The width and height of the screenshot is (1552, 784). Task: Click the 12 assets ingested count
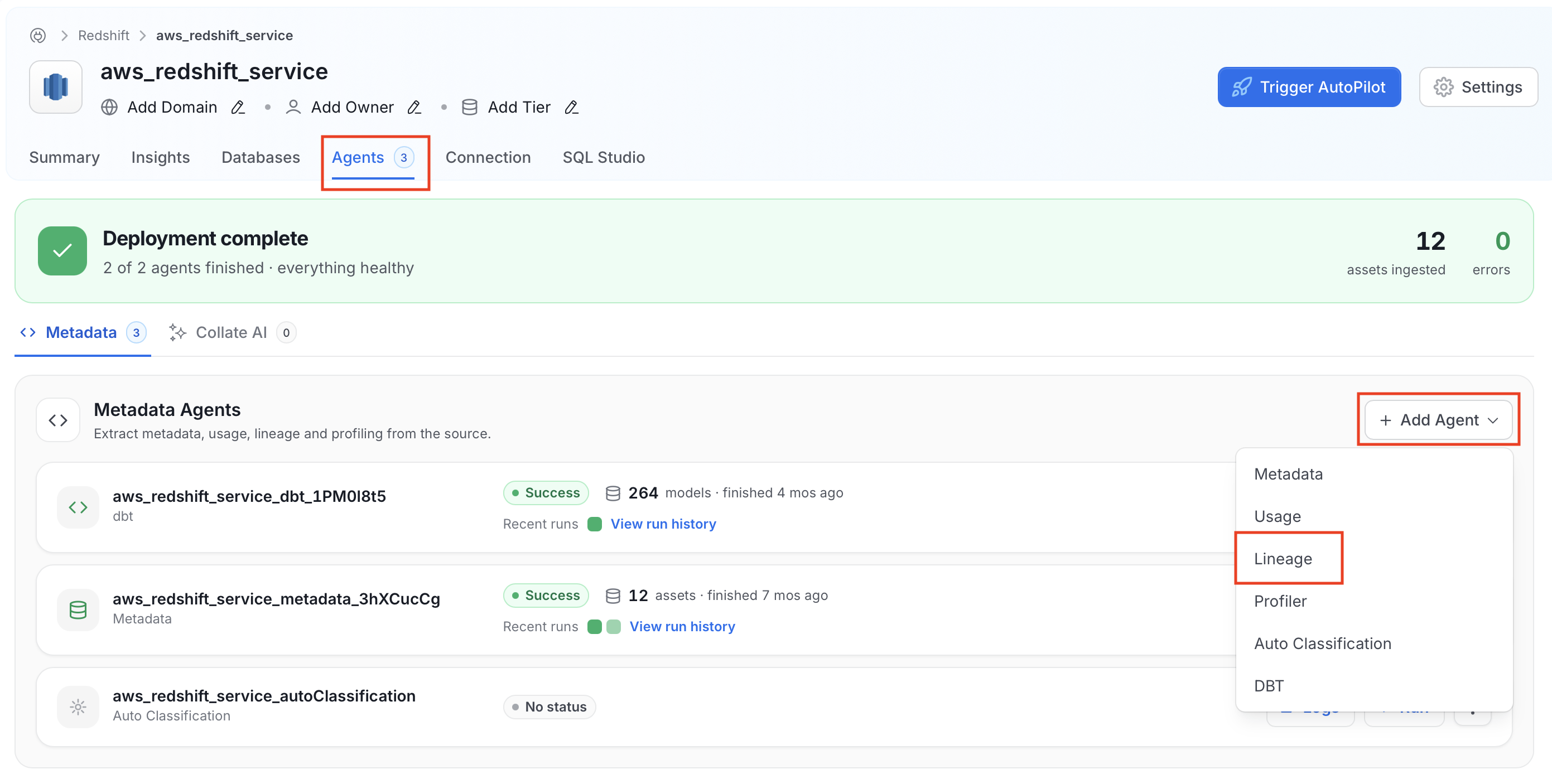click(1430, 241)
